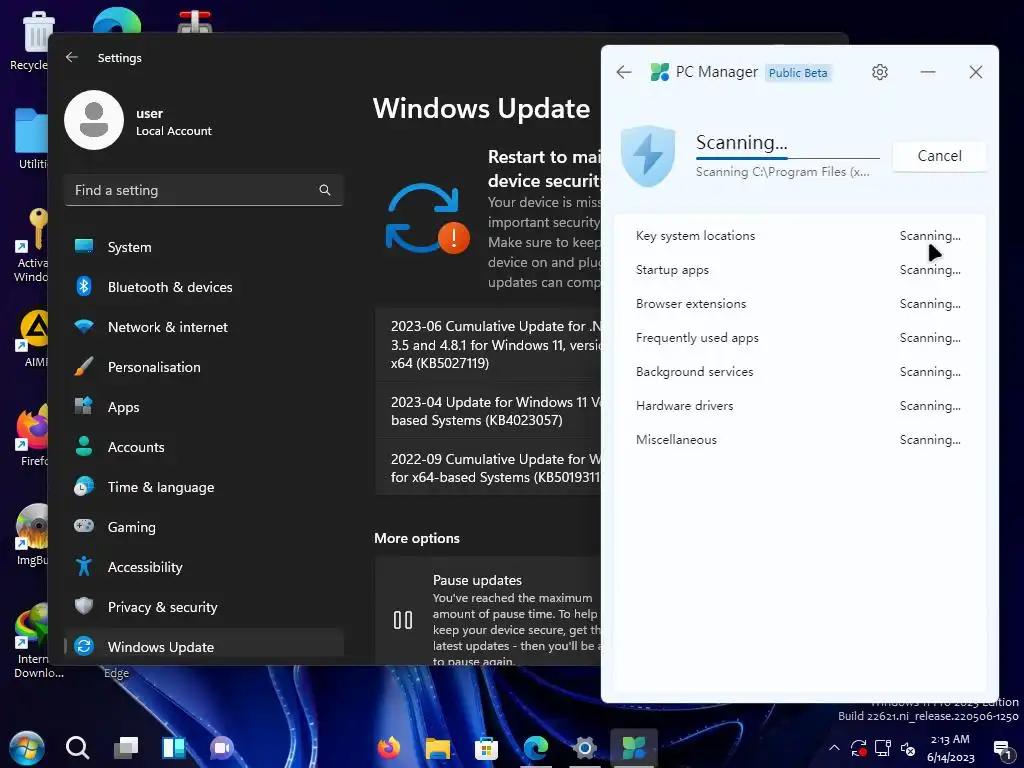Open the Activate Windows key shortcut

pyautogui.click(x=31, y=245)
